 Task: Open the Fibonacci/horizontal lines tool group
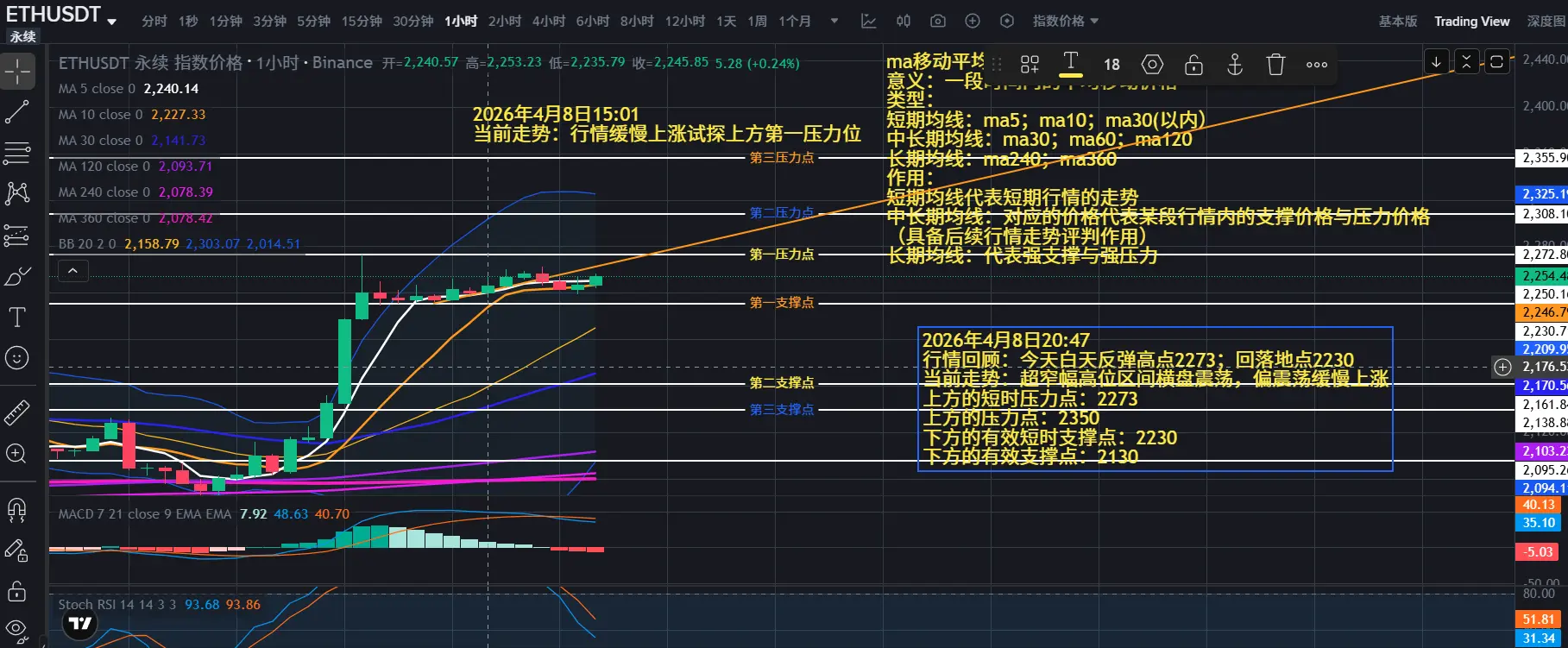(x=17, y=153)
